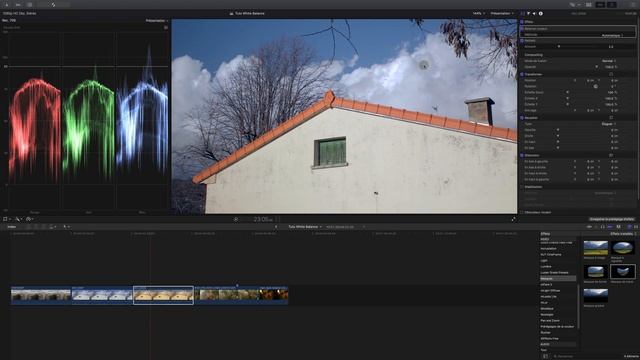This screenshot has height=360, width=640.
Task: Open the scopes Présentation dropdown
Action: [157, 20]
